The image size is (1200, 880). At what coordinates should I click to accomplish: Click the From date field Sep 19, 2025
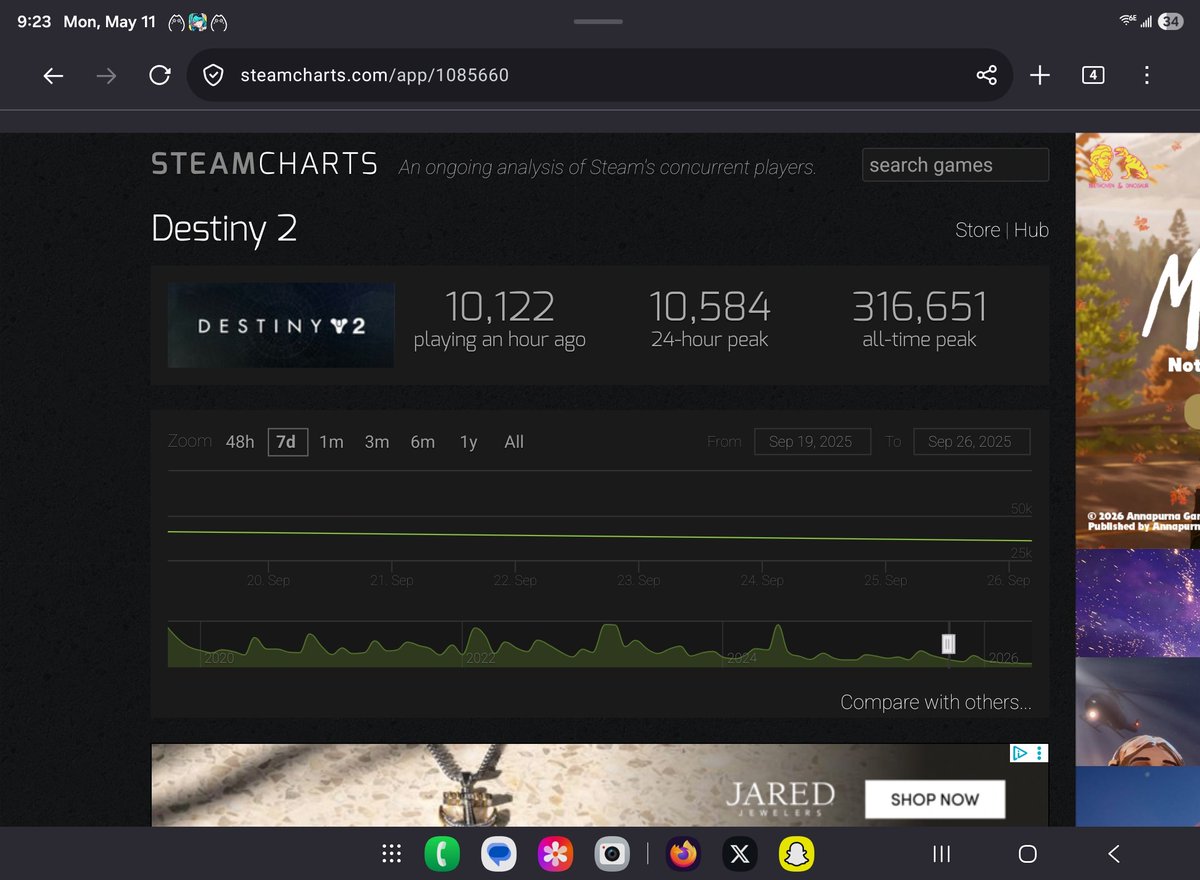[812, 442]
